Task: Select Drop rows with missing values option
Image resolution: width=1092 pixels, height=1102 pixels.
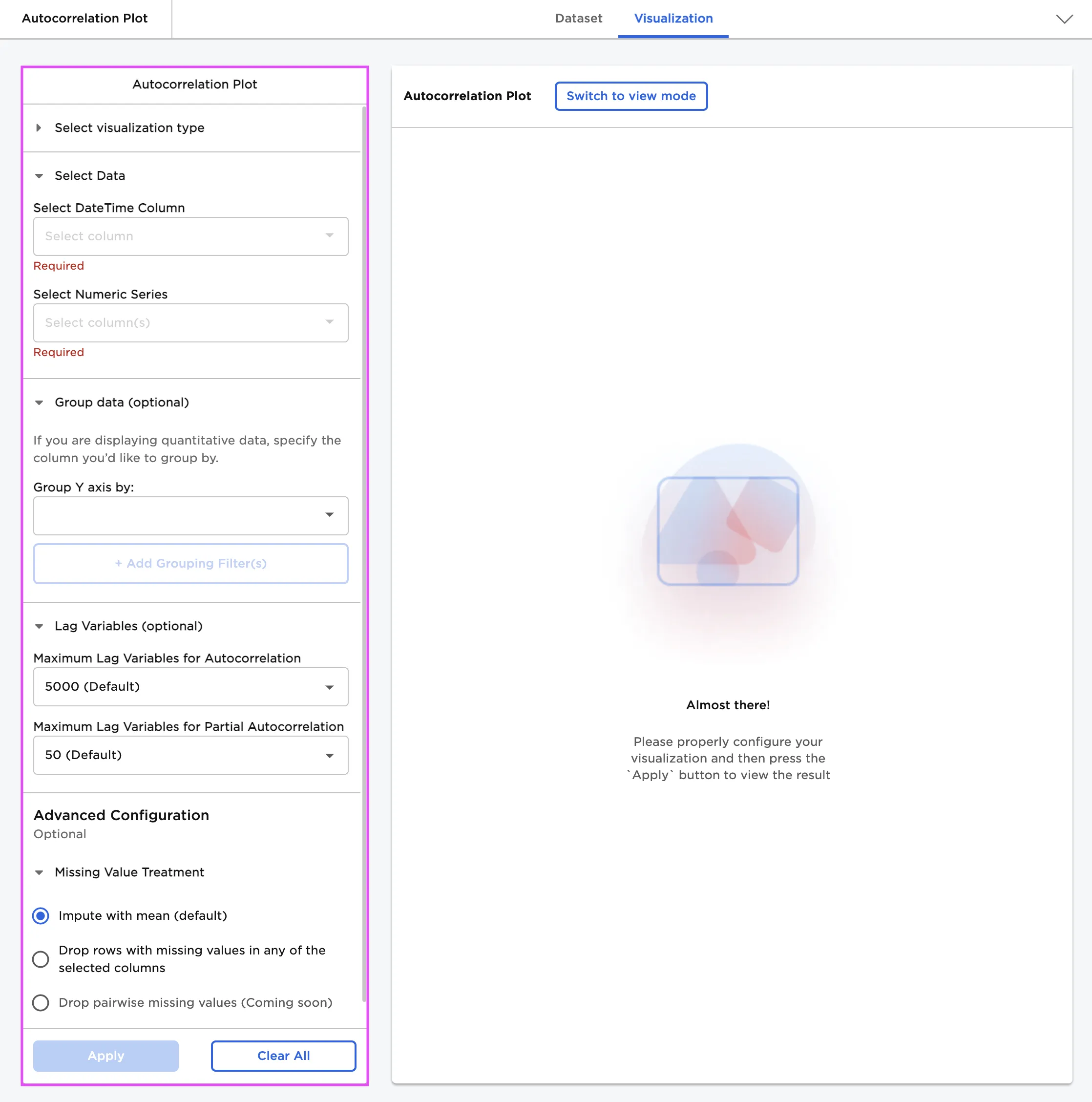Action: point(41,959)
